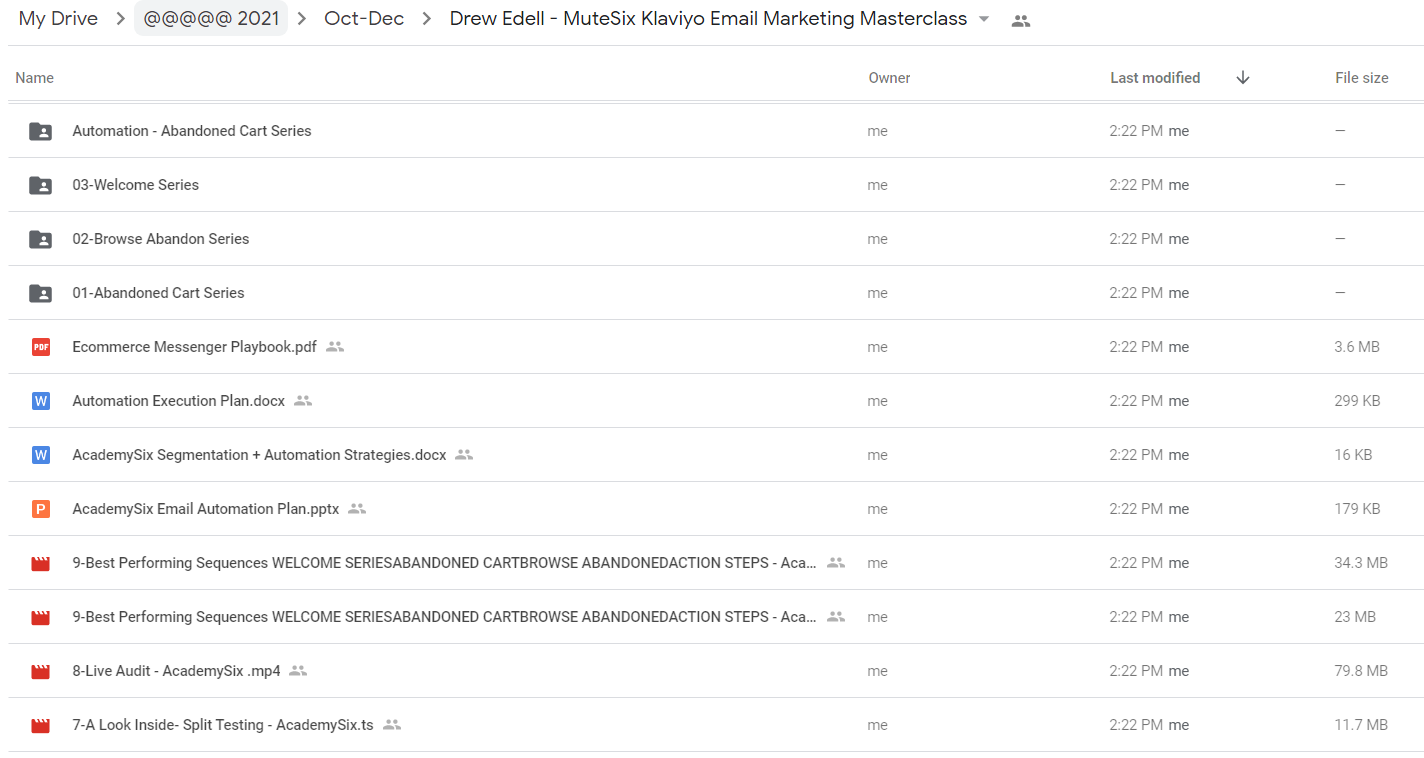Image resolution: width=1424 pixels, height=758 pixels.
Task: Sort by the Last modified column header
Action: 1155,78
